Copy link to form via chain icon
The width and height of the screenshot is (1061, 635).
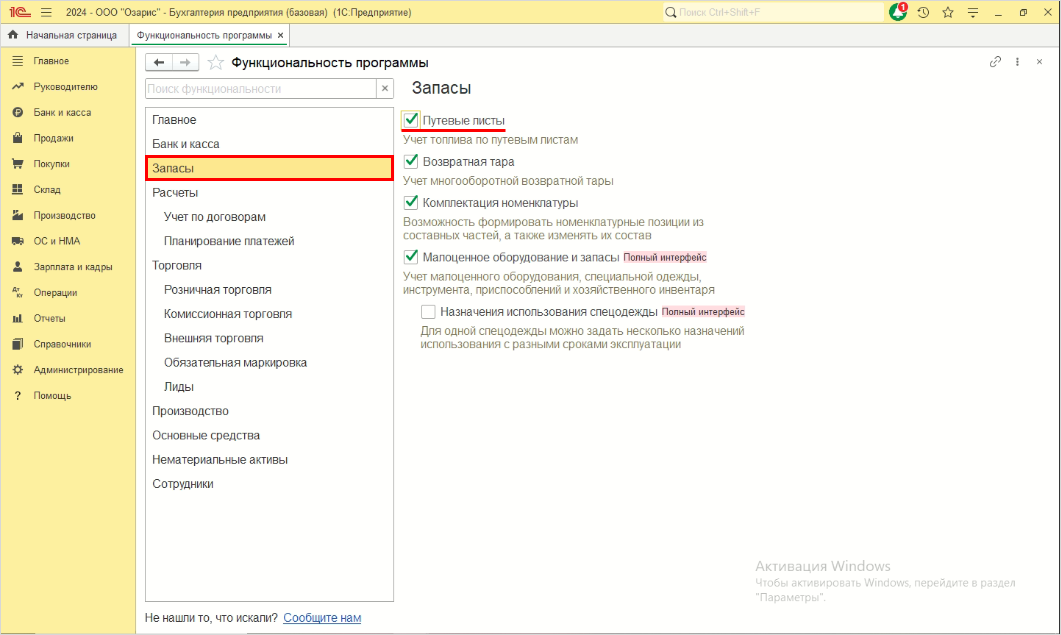coord(995,62)
